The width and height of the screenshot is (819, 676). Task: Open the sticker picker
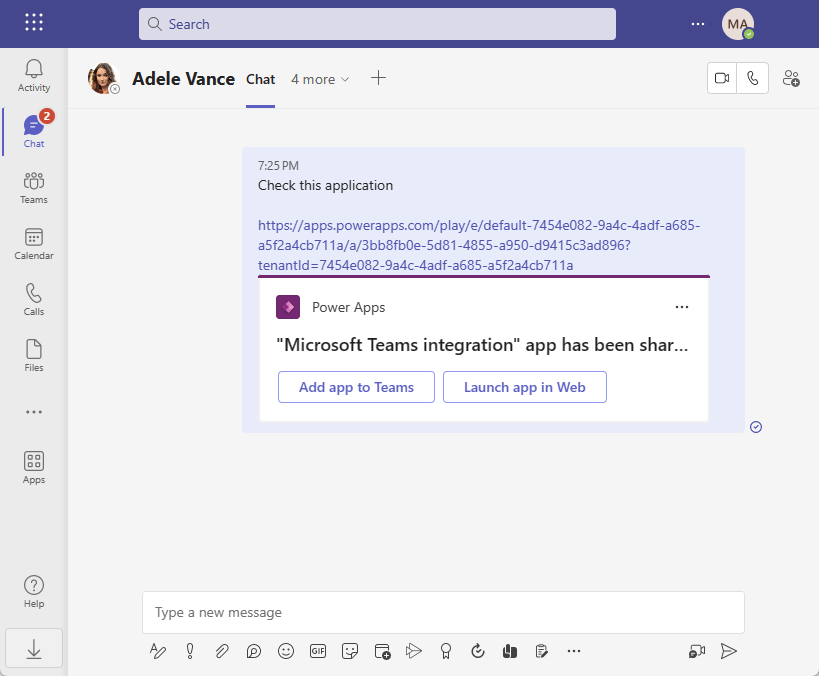(x=349, y=651)
